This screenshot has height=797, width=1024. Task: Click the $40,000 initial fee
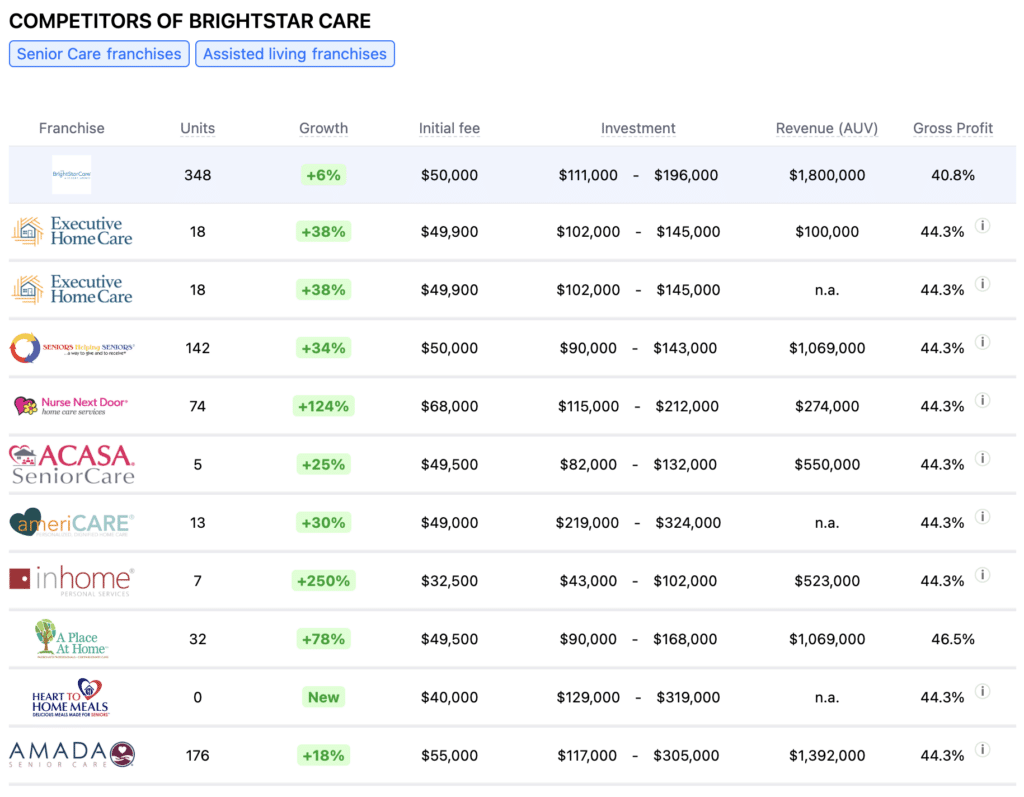pyautogui.click(x=449, y=697)
